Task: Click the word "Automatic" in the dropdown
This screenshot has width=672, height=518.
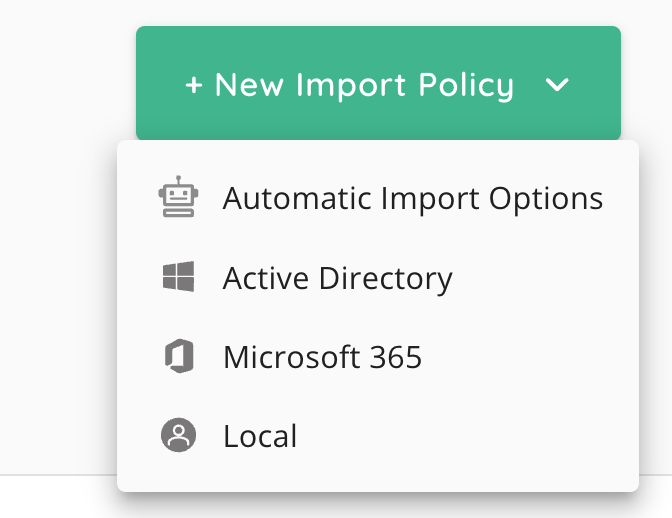Action: 297,198
